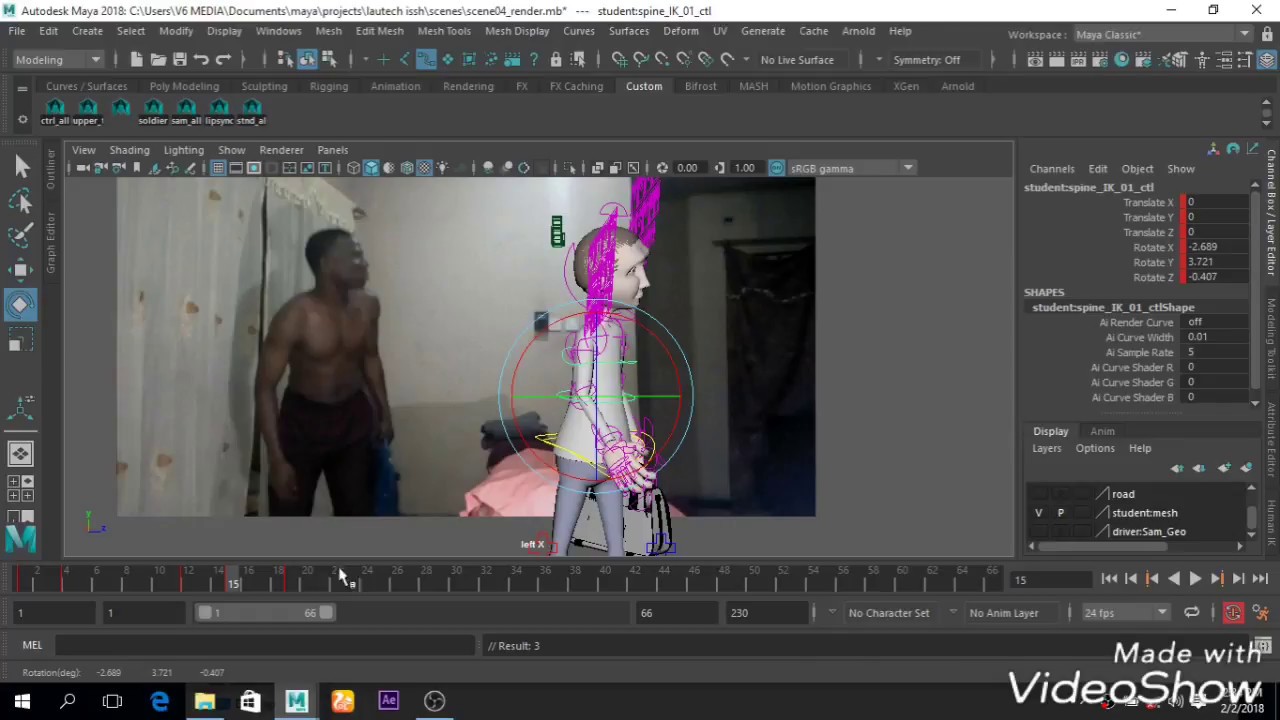
Task: Select the arrow Select tool in toolbox
Action: pos(21,166)
